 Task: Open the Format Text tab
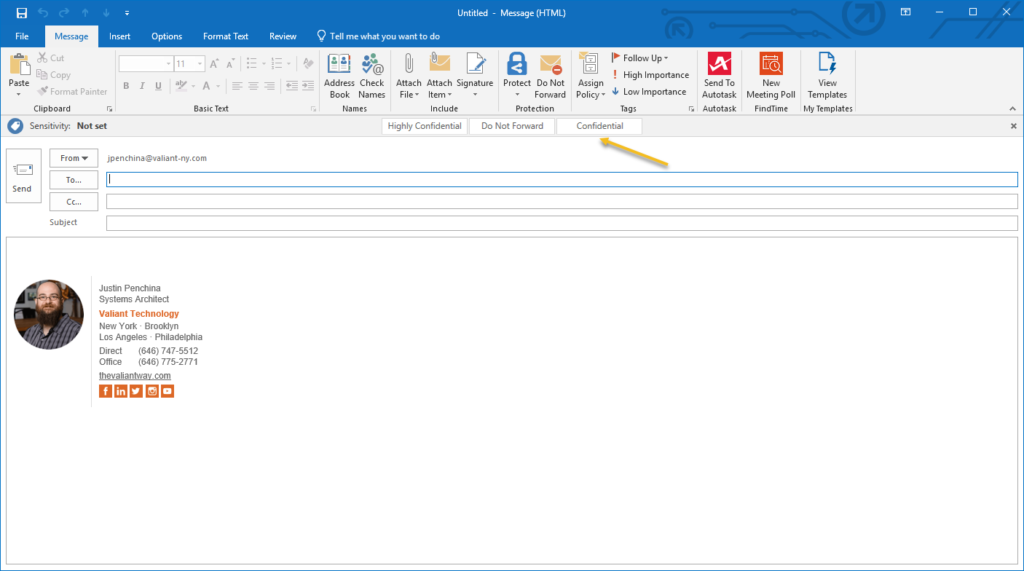225,36
